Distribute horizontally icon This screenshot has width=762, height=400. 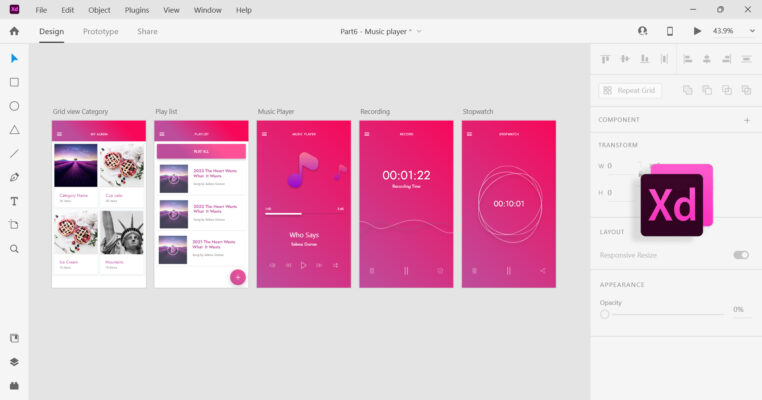click(x=746, y=59)
